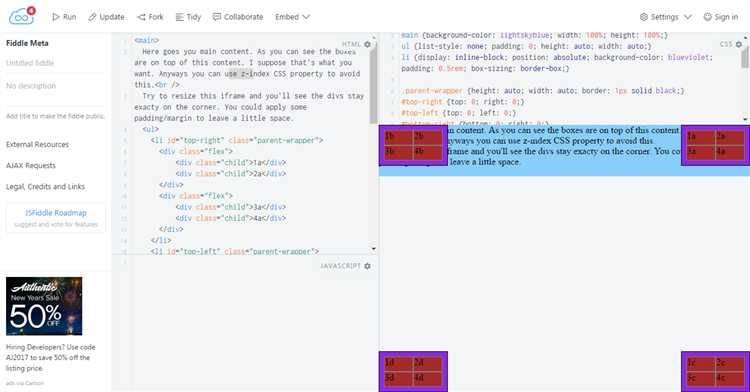Run the fiddle
The image size is (750, 392).
64,17
